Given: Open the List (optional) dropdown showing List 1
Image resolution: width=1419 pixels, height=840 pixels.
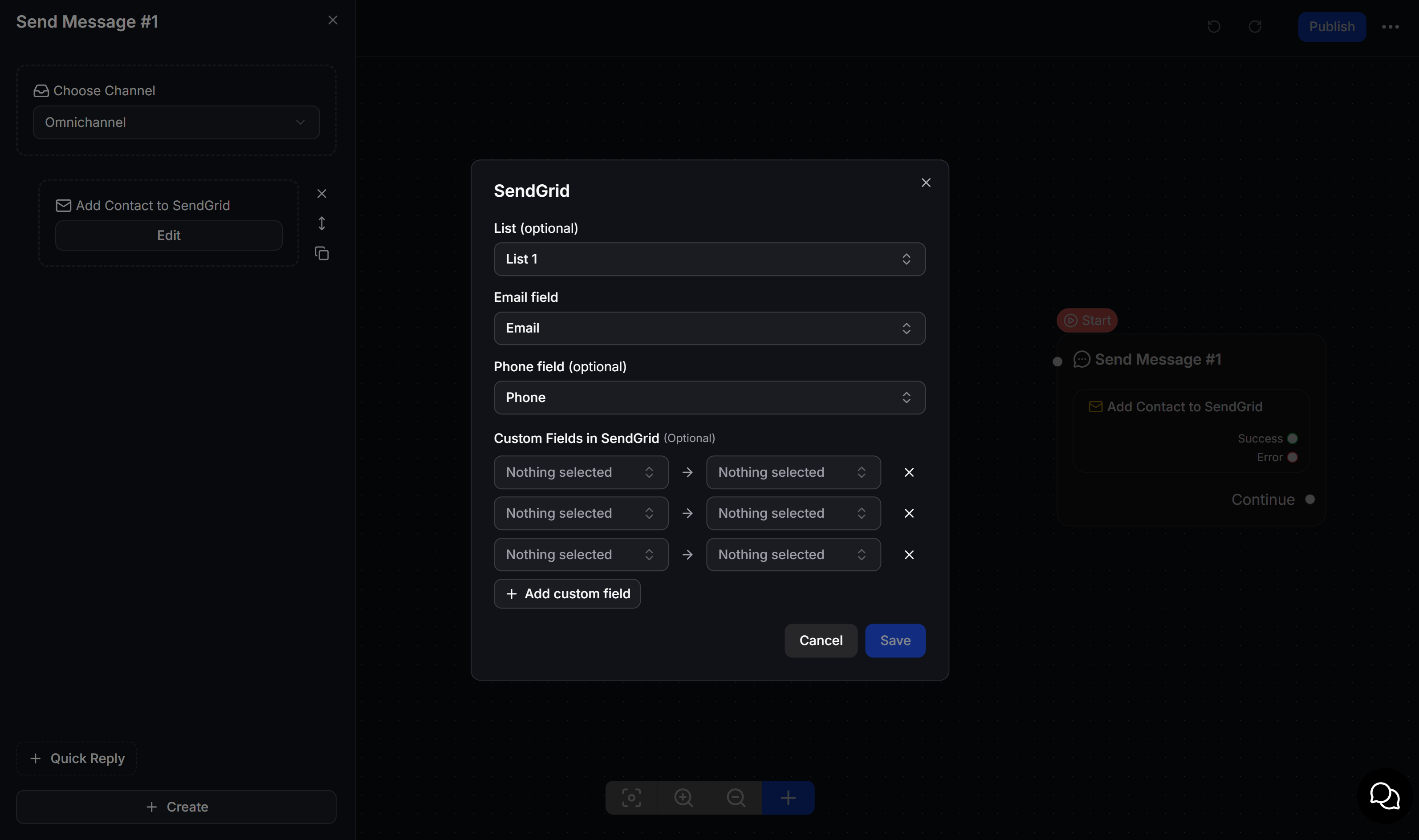Looking at the screenshot, I should 709,259.
